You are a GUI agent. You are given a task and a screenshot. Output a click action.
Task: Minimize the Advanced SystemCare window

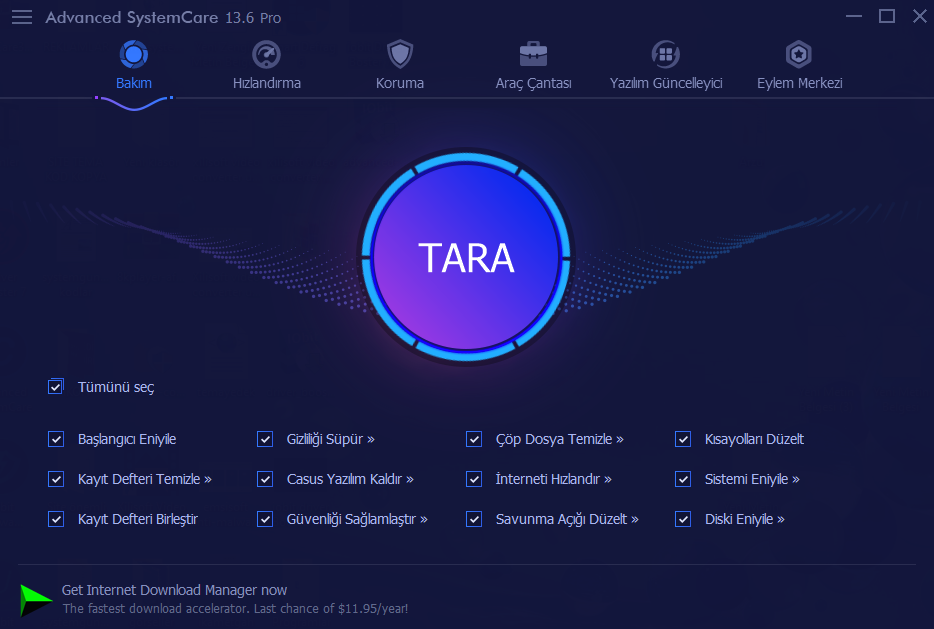(854, 16)
